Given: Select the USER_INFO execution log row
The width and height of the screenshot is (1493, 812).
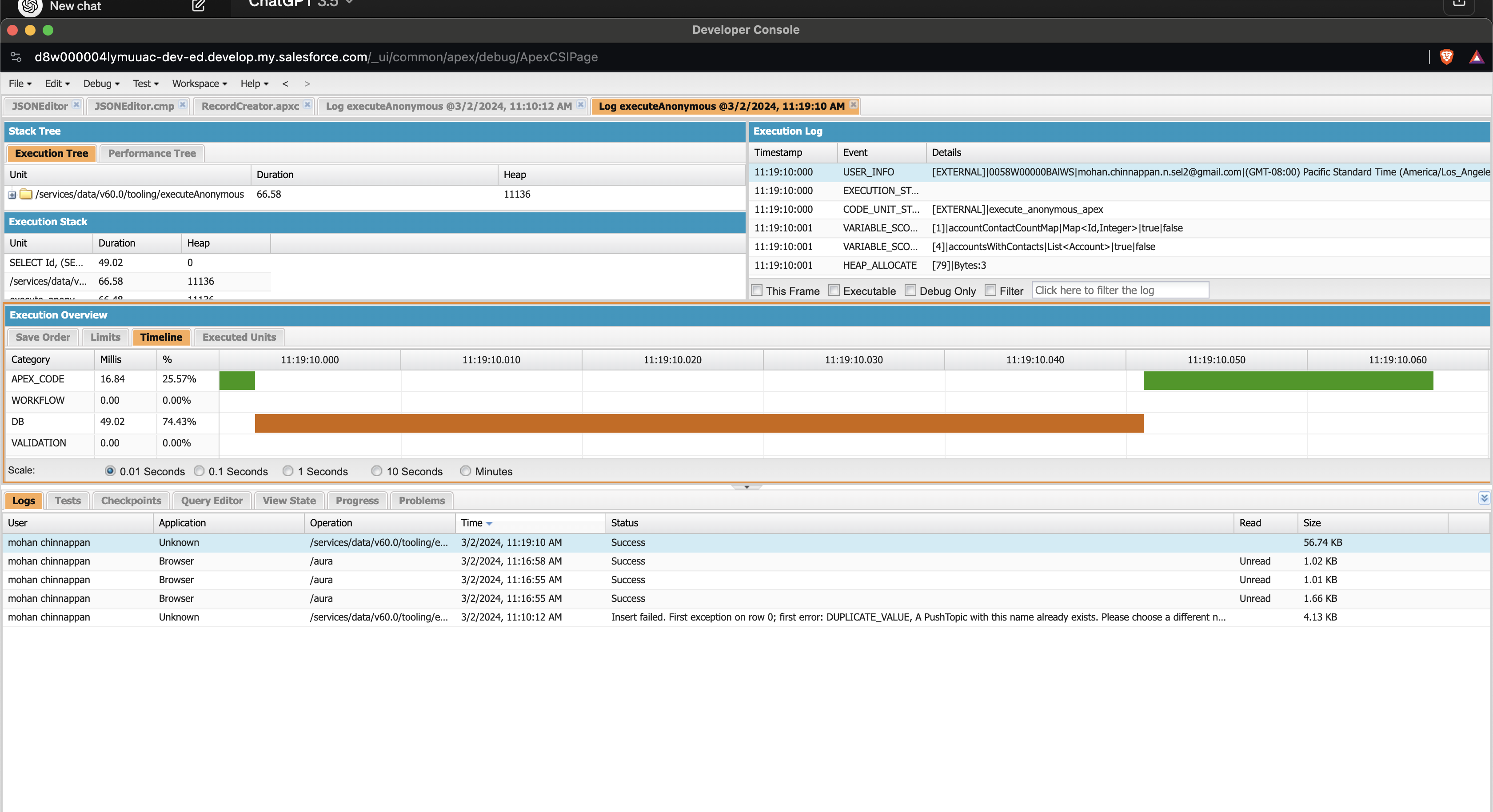Looking at the screenshot, I should (1120, 172).
